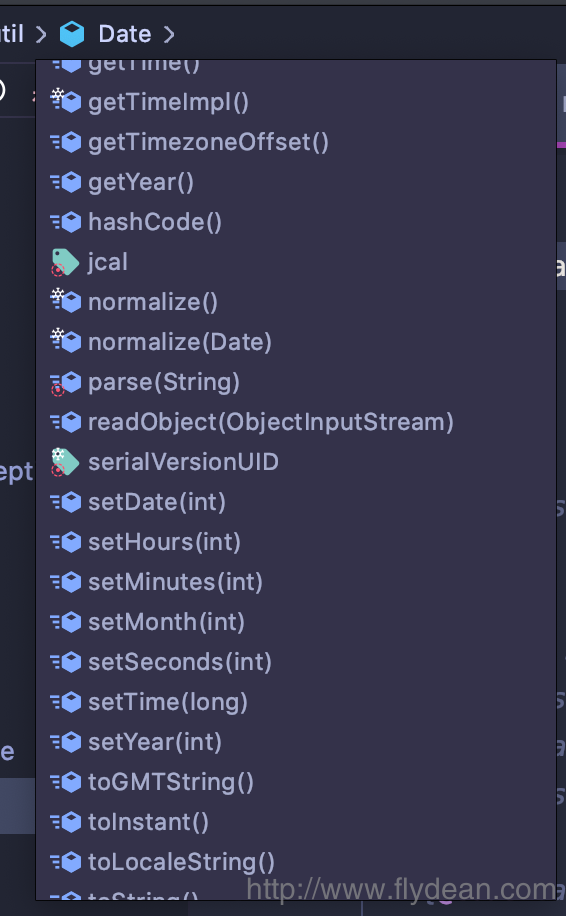Click the jcal field tag icon
566x916 pixels.
click(x=65, y=262)
